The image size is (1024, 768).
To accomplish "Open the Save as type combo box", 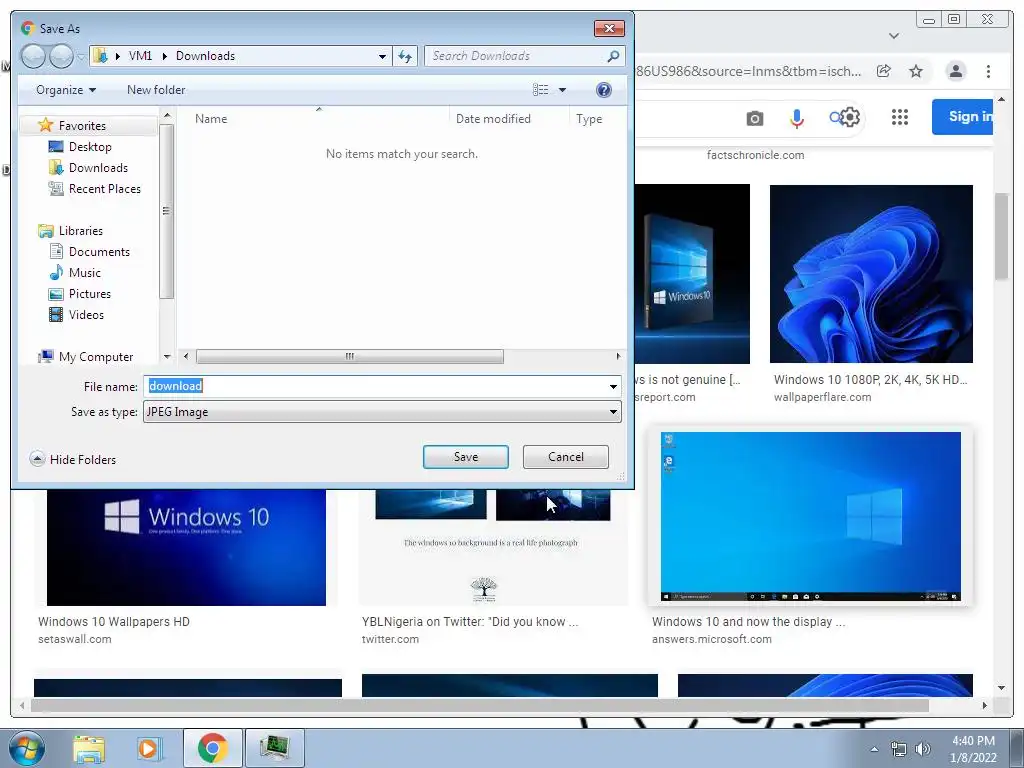I will click(382, 412).
